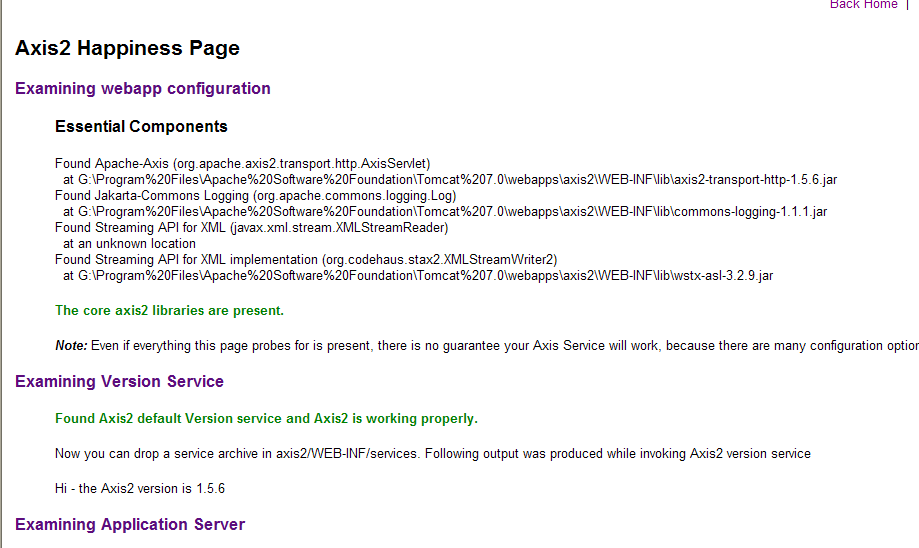Click the Note paragraph about Axis Service
This screenshot has height=548, width=919.
[x=487, y=346]
